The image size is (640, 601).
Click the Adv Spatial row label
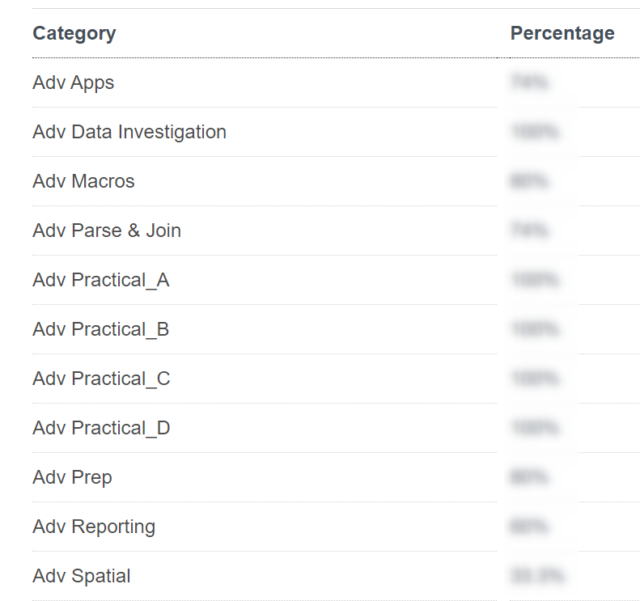pyautogui.click(x=81, y=577)
